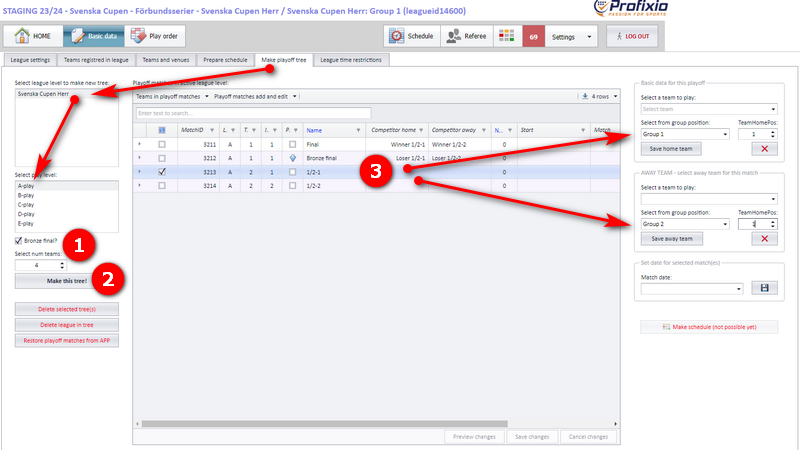Check the row checkbox for match 3211
Screen dimensions: 800x450
[x=162, y=144]
